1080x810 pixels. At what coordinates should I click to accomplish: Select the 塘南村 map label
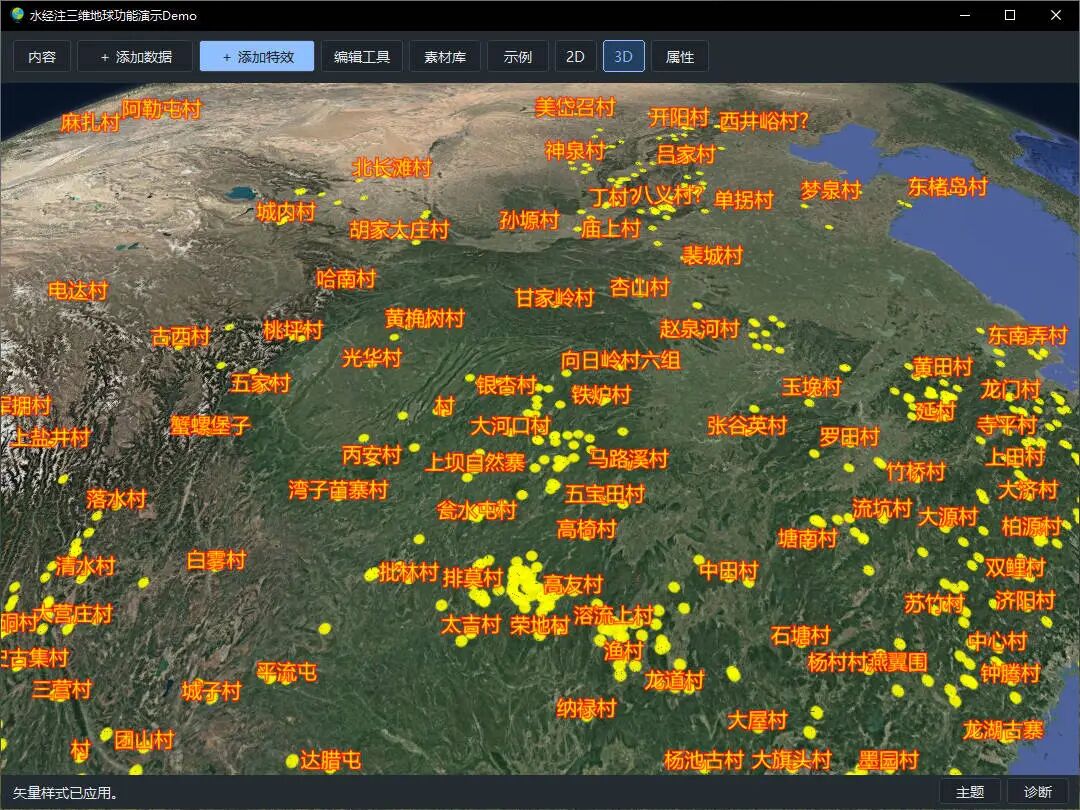807,538
